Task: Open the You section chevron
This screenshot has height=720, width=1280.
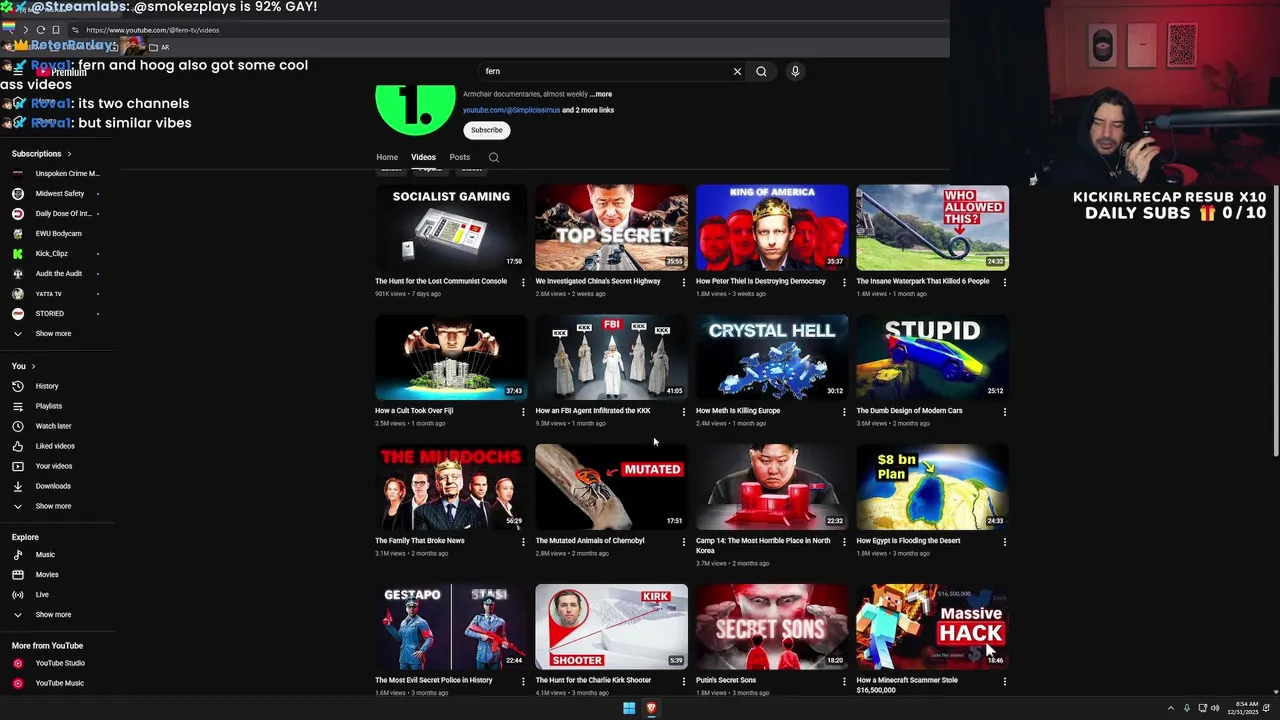Action: click(x=33, y=367)
